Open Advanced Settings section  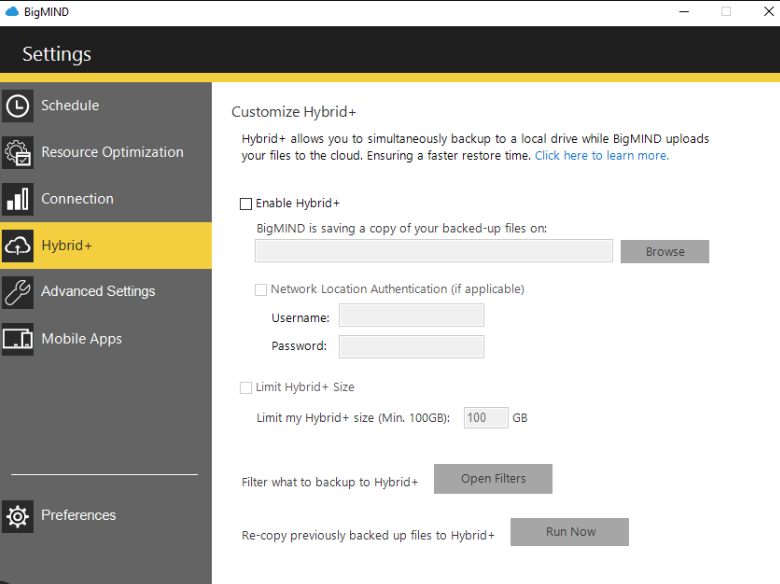pos(106,292)
